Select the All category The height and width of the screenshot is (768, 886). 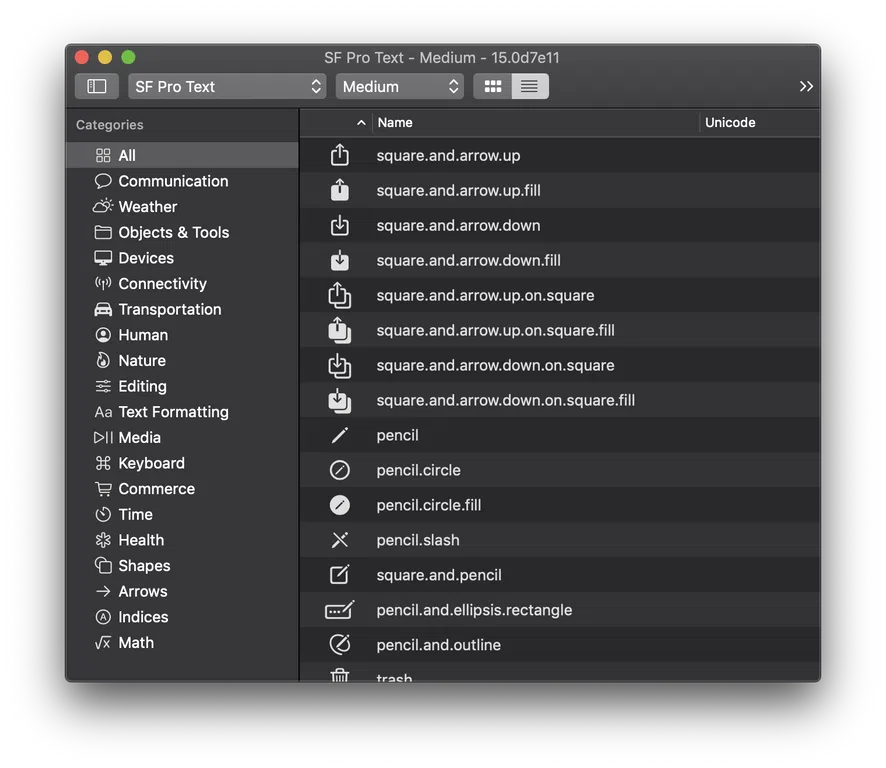tap(183, 155)
